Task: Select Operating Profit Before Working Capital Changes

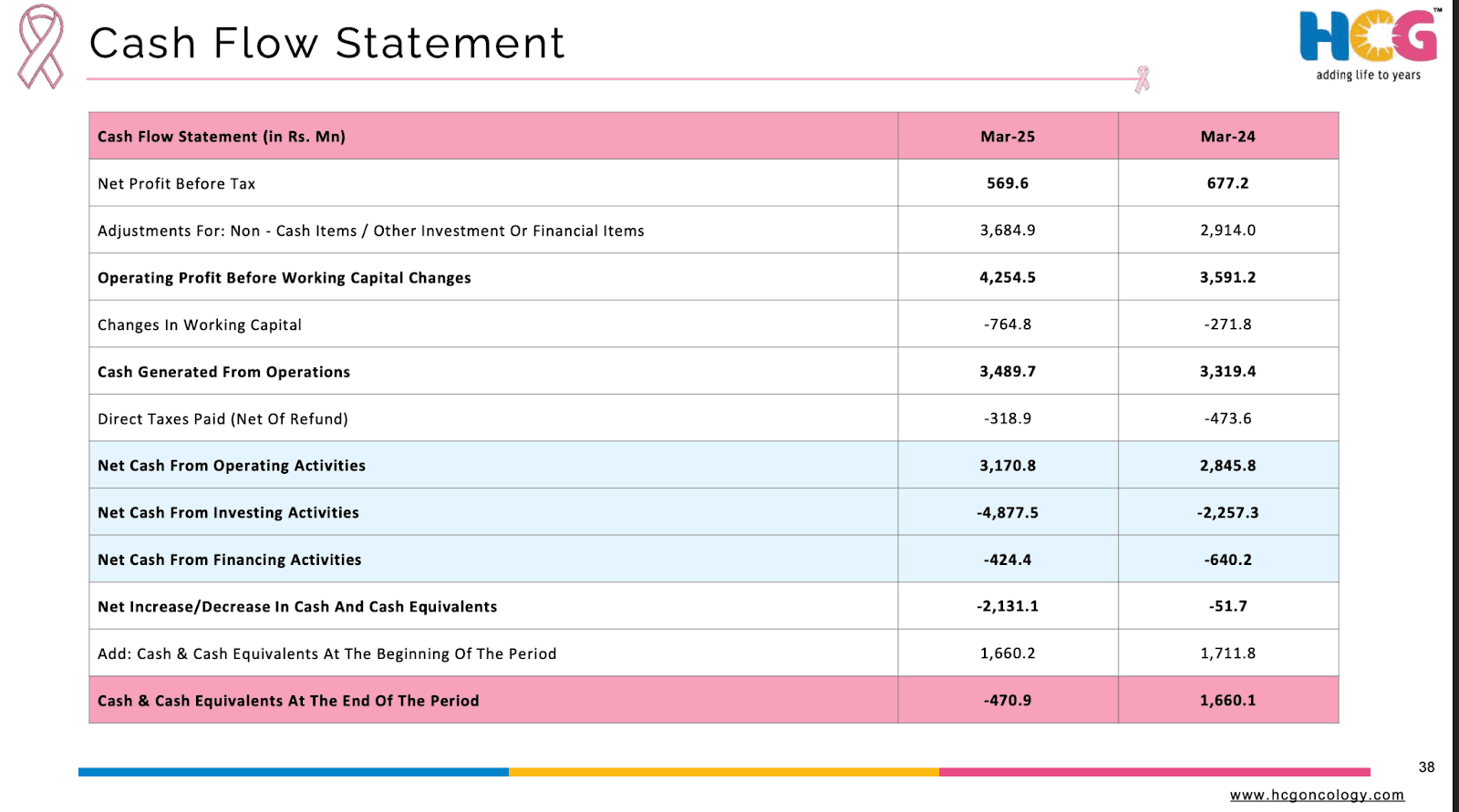Action: 285,278
